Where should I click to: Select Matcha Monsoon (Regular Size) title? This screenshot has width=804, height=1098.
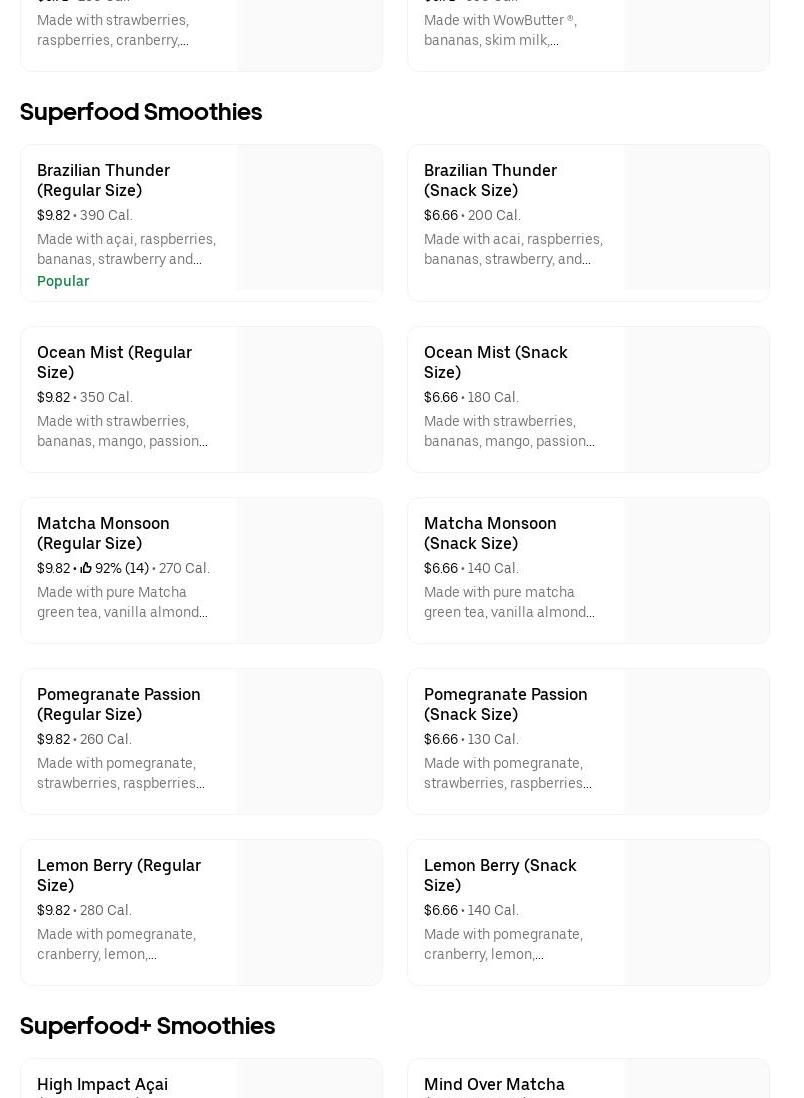point(103,533)
